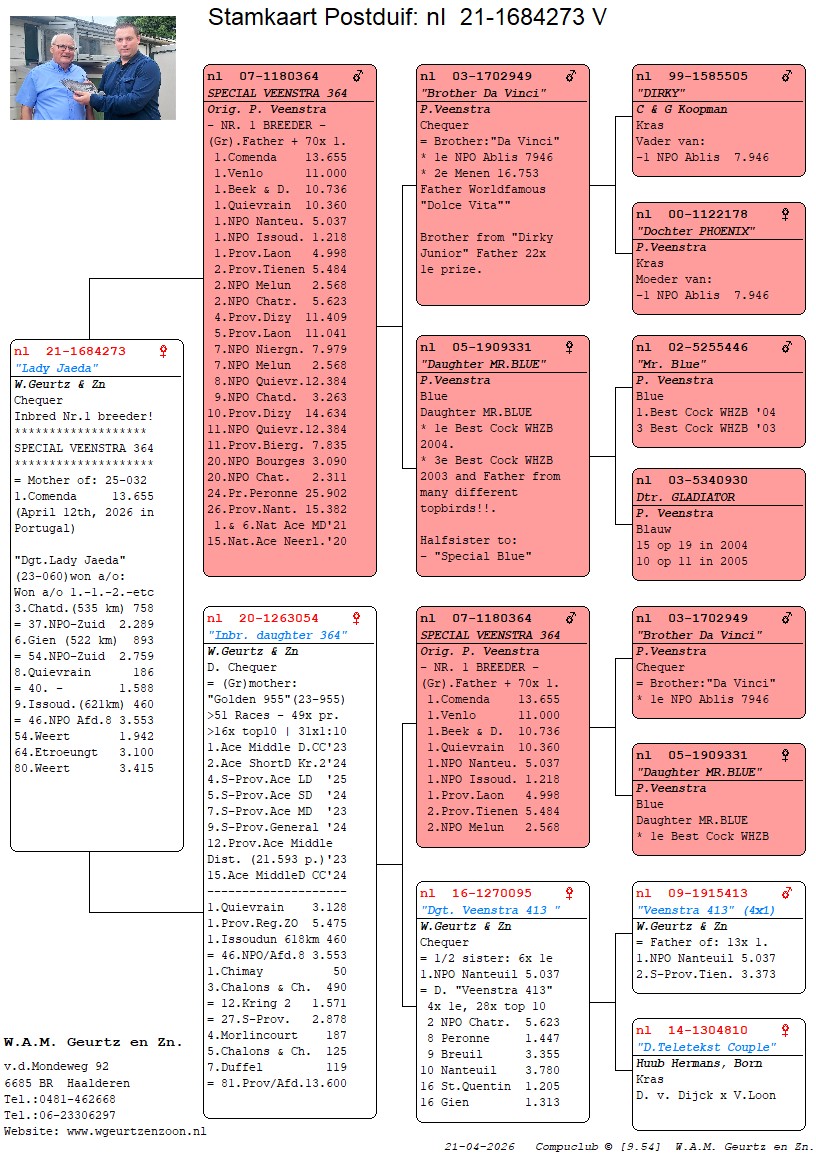This screenshot has width=816, height=1172.
Task: Select the "Inbr. daughter 364" name link
Action: 277,635
